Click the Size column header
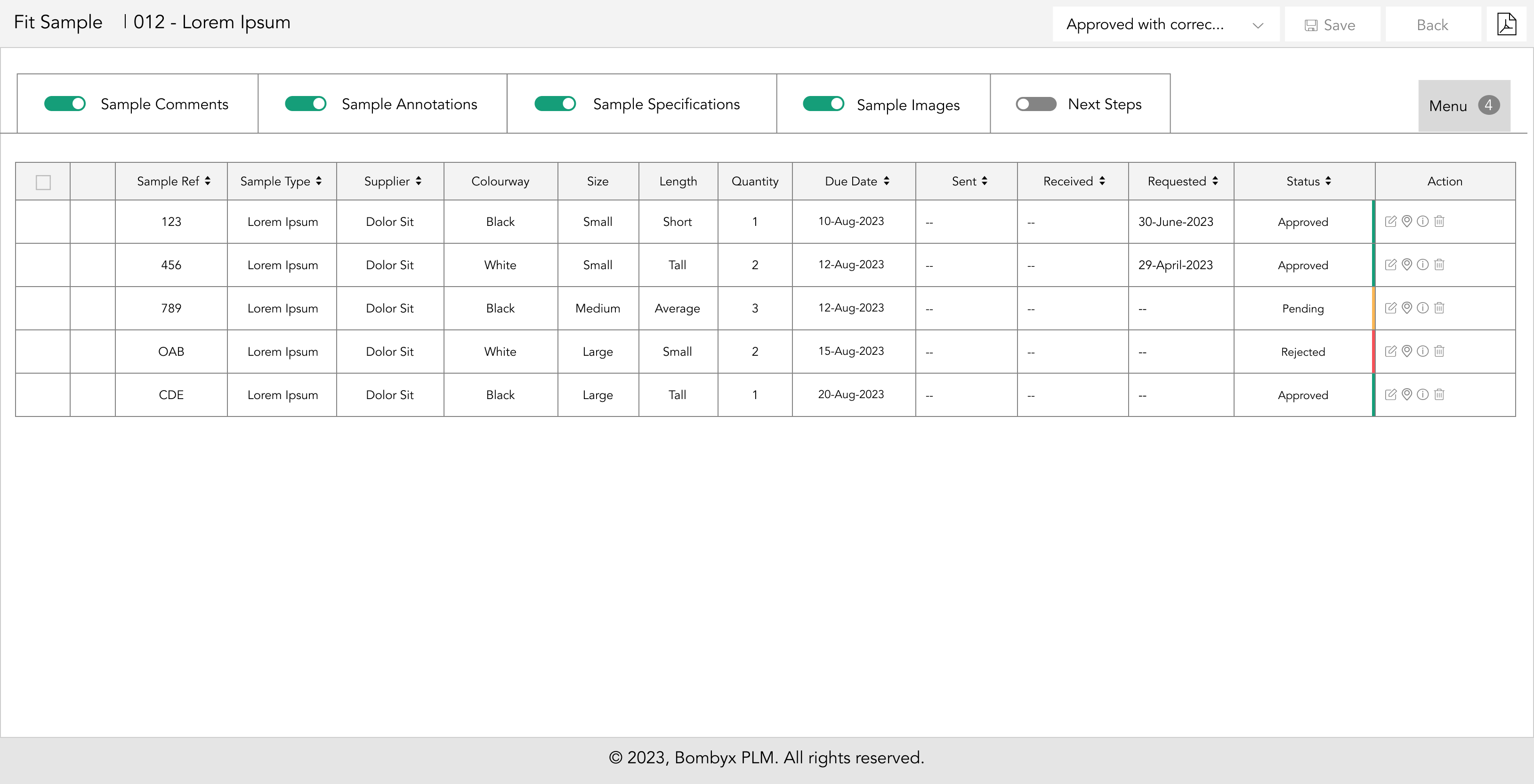The image size is (1534, 784). [597, 181]
